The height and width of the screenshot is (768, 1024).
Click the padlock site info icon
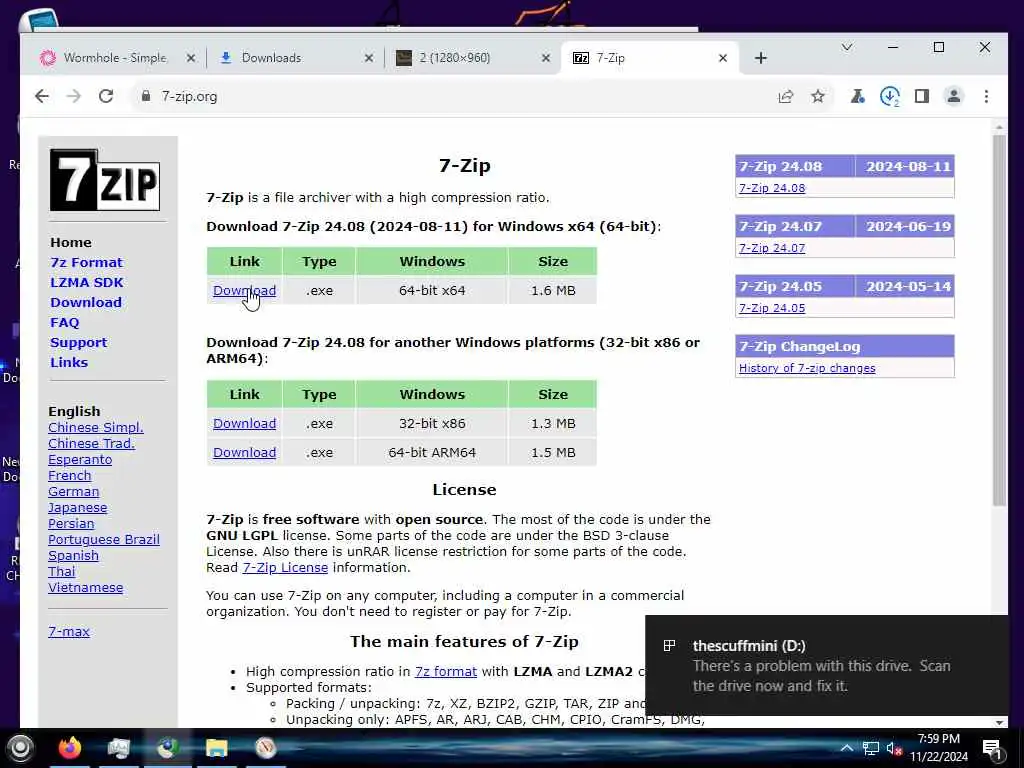click(146, 96)
